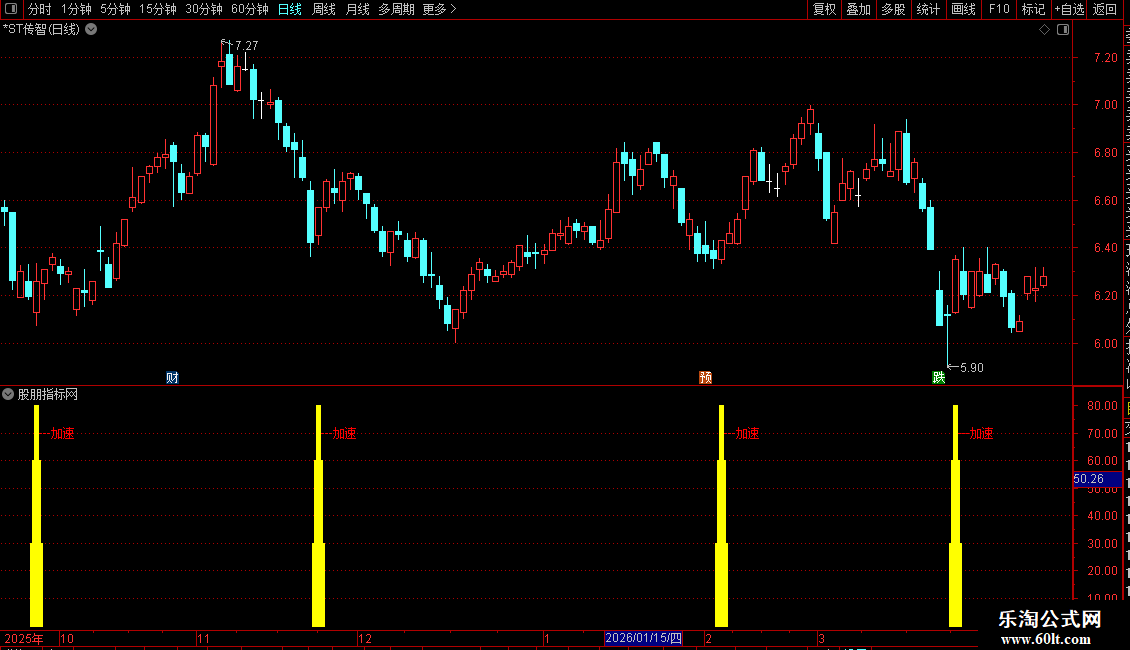Add stock via +自选 button
Image resolution: width=1130 pixels, height=650 pixels.
click(x=1069, y=9)
